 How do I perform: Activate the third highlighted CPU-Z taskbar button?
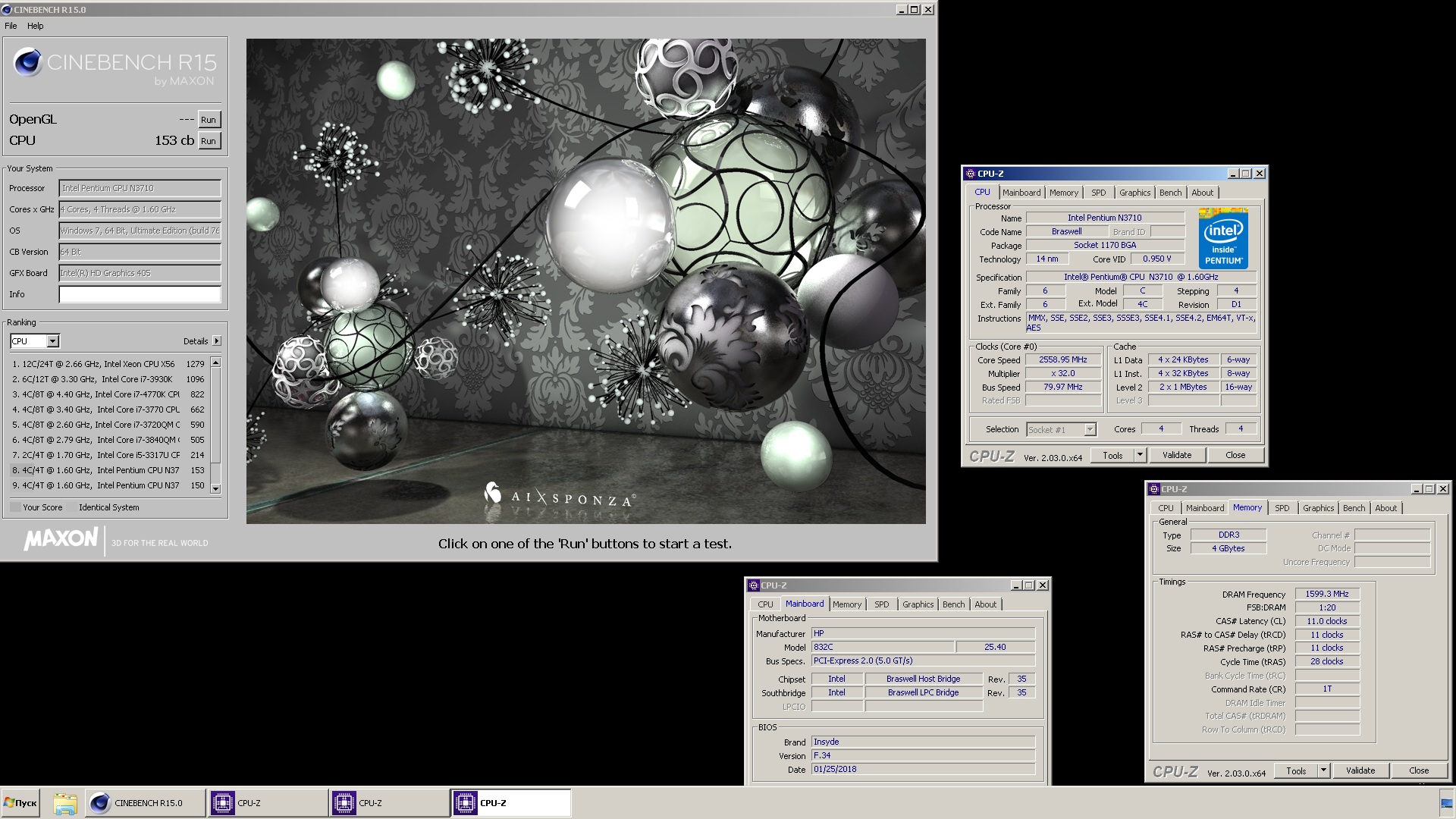coord(511,802)
